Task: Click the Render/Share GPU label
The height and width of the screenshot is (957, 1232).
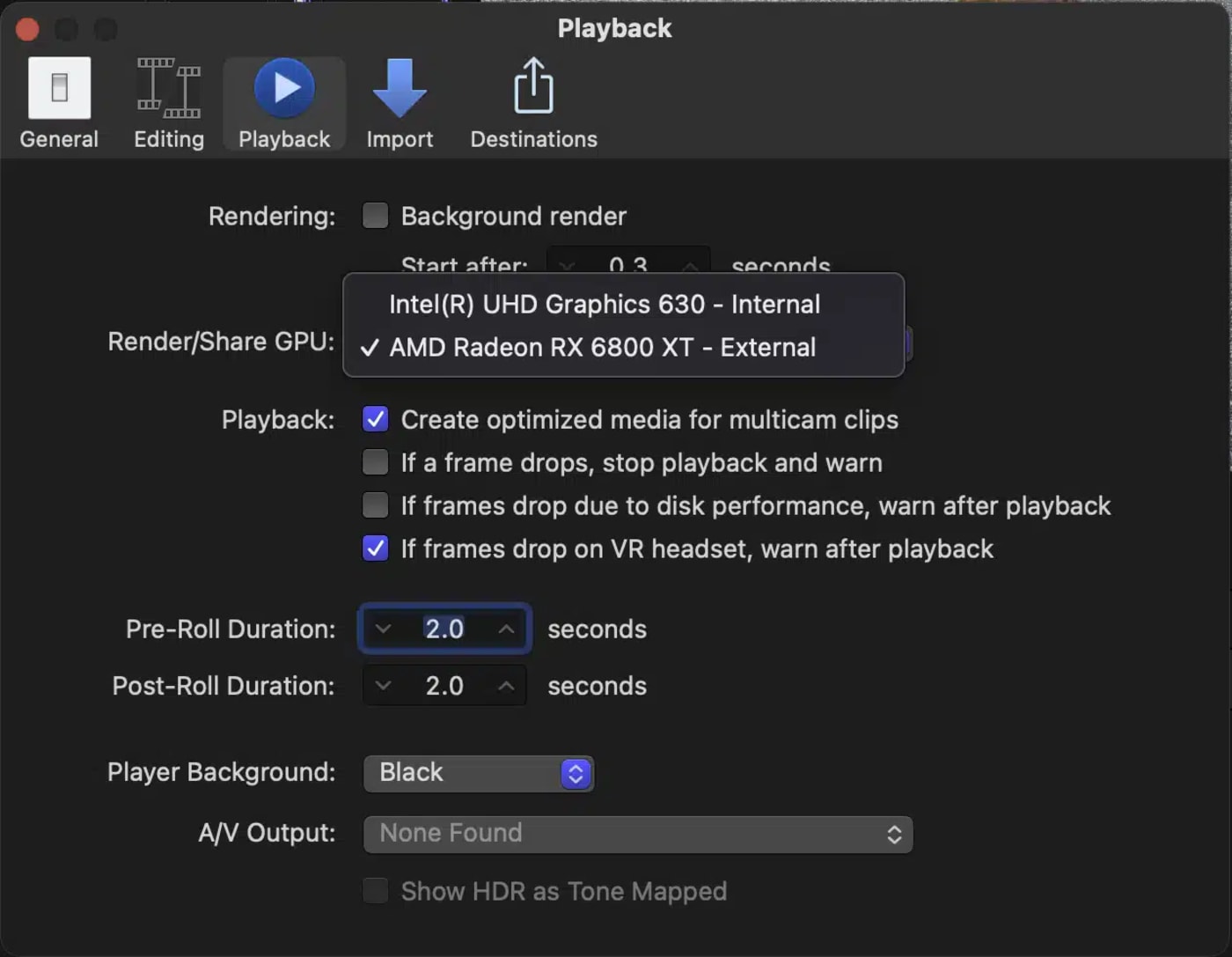Action: (x=221, y=342)
